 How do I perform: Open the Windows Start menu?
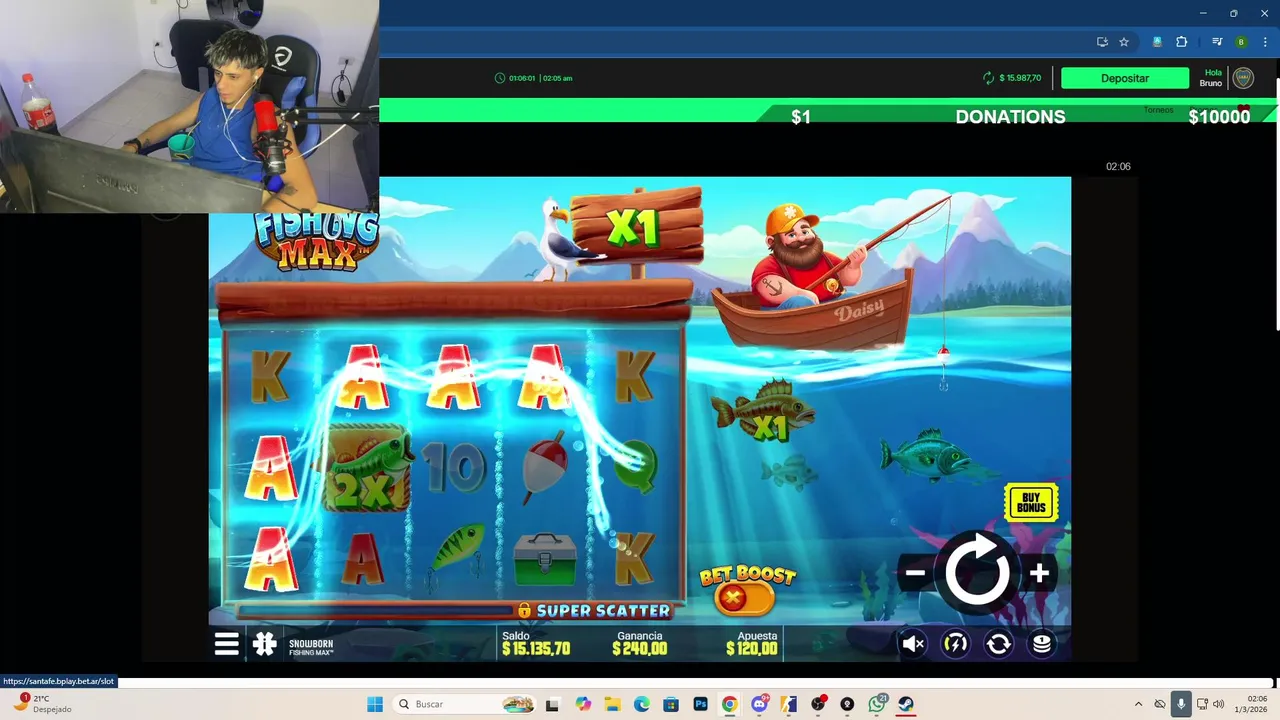[375, 704]
